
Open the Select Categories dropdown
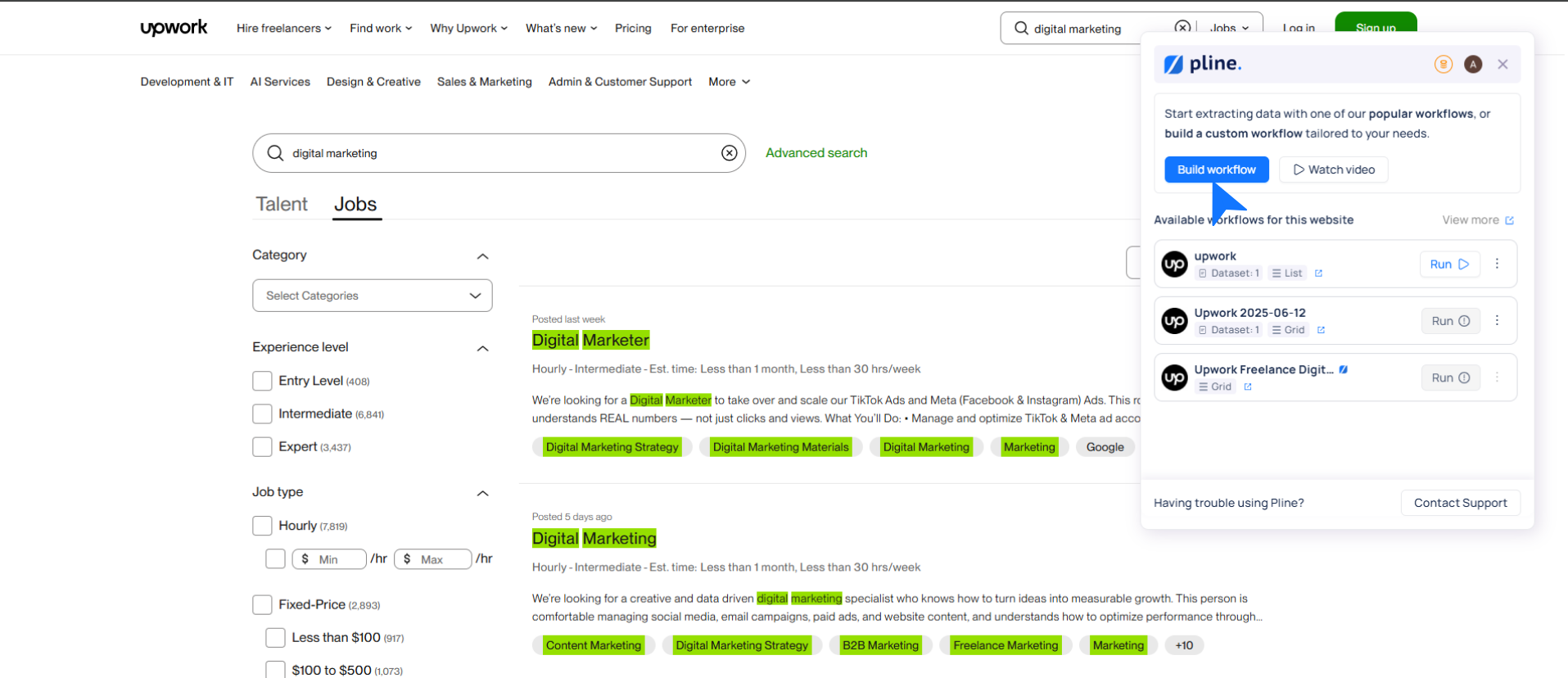tap(373, 296)
